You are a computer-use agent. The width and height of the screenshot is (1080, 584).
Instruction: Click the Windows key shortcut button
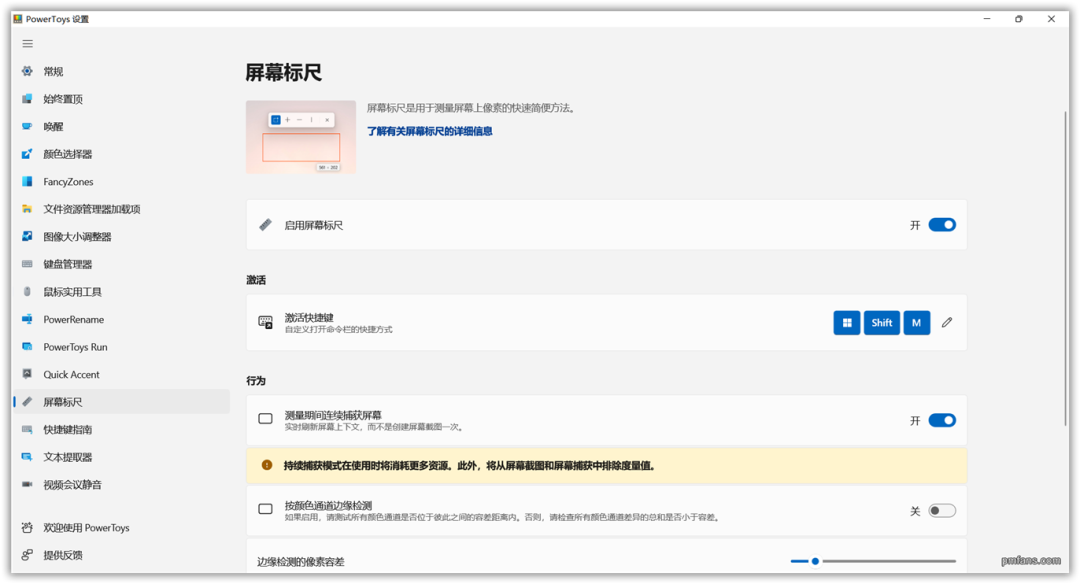pyautogui.click(x=847, y=322)
